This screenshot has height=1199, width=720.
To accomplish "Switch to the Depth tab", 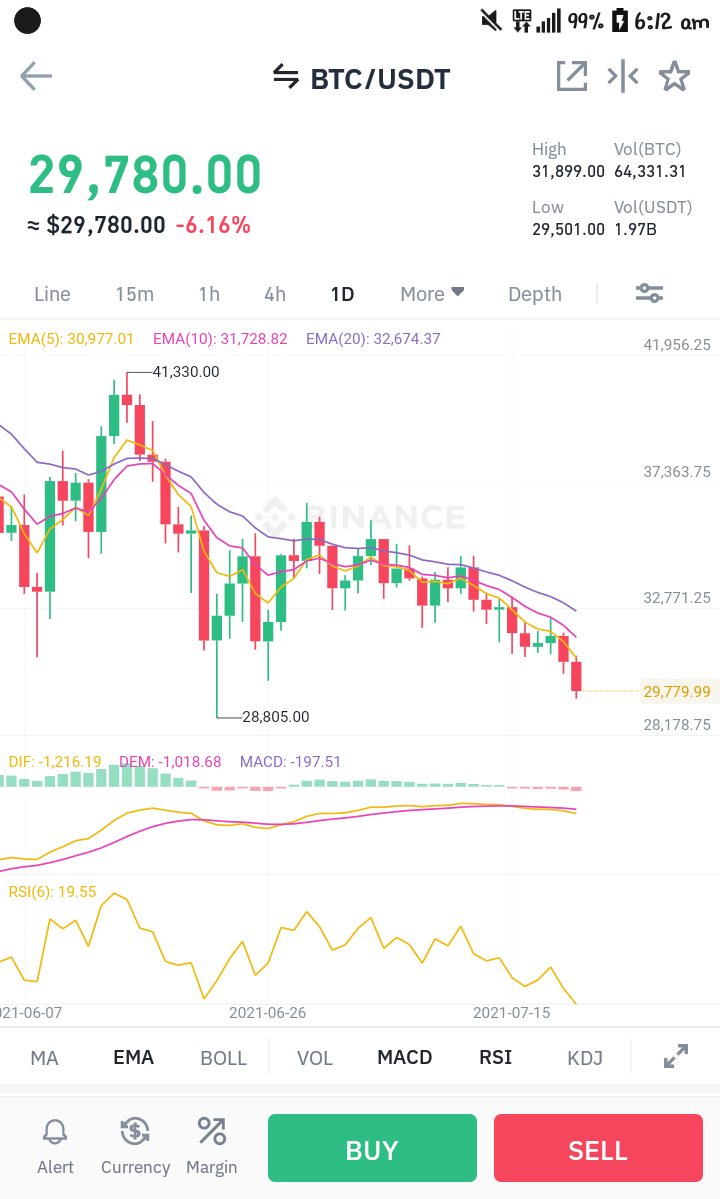I will (x=535, y=294).
